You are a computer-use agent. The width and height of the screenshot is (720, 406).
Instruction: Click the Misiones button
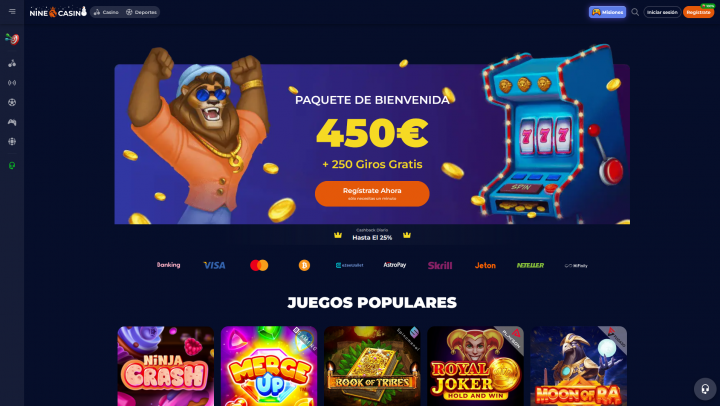[607, 12]
